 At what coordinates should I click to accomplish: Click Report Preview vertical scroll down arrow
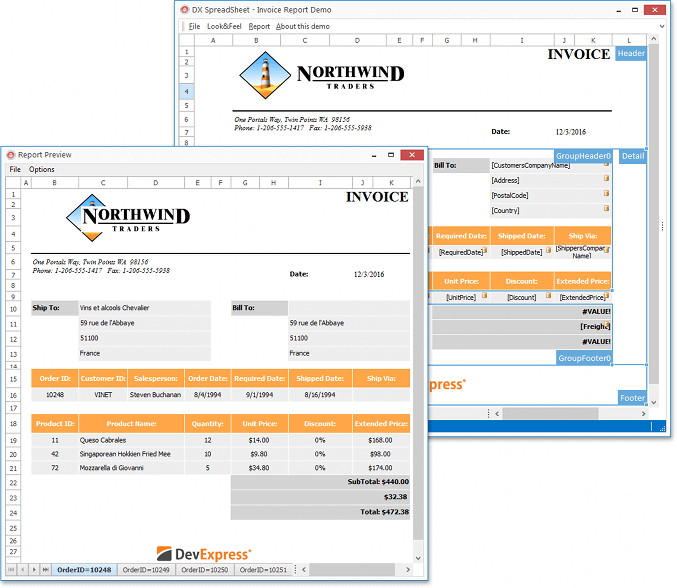tap(418, 558)
